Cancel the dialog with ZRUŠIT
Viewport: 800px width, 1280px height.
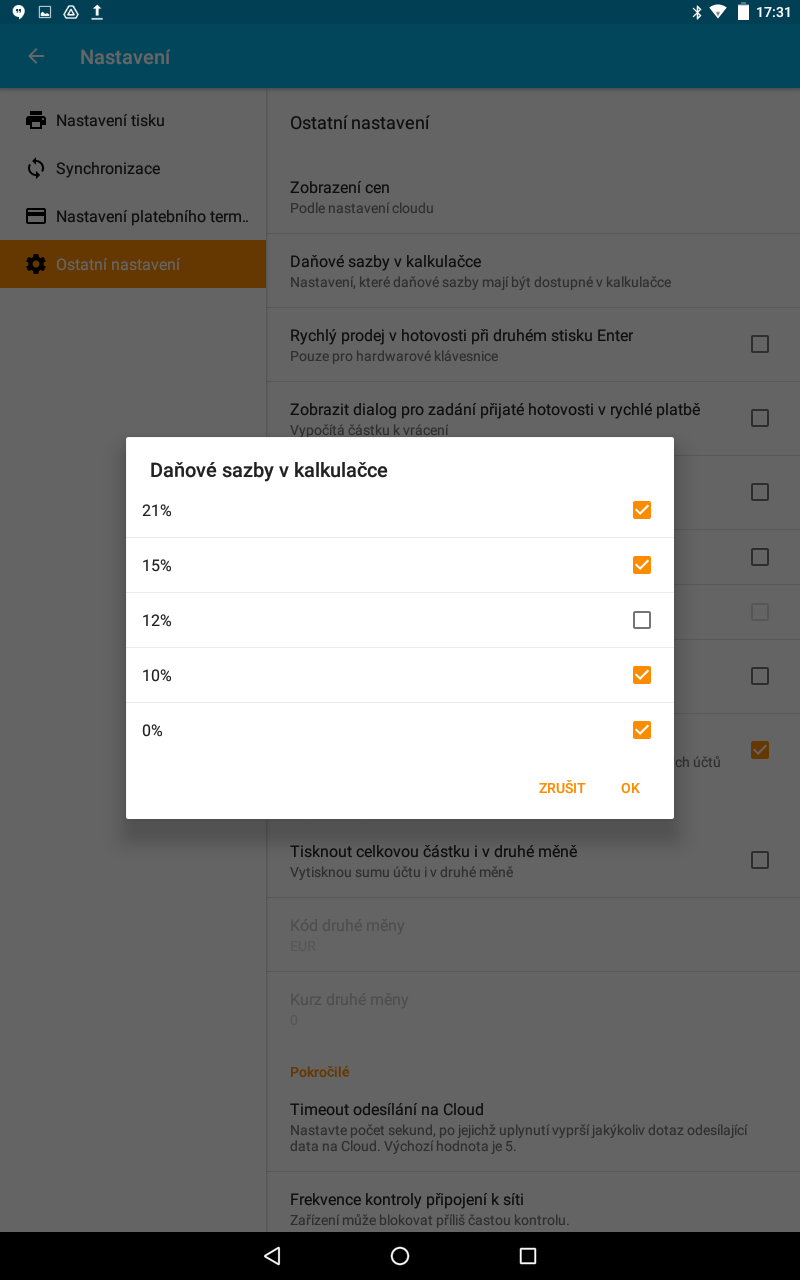[x=562, y=788]
